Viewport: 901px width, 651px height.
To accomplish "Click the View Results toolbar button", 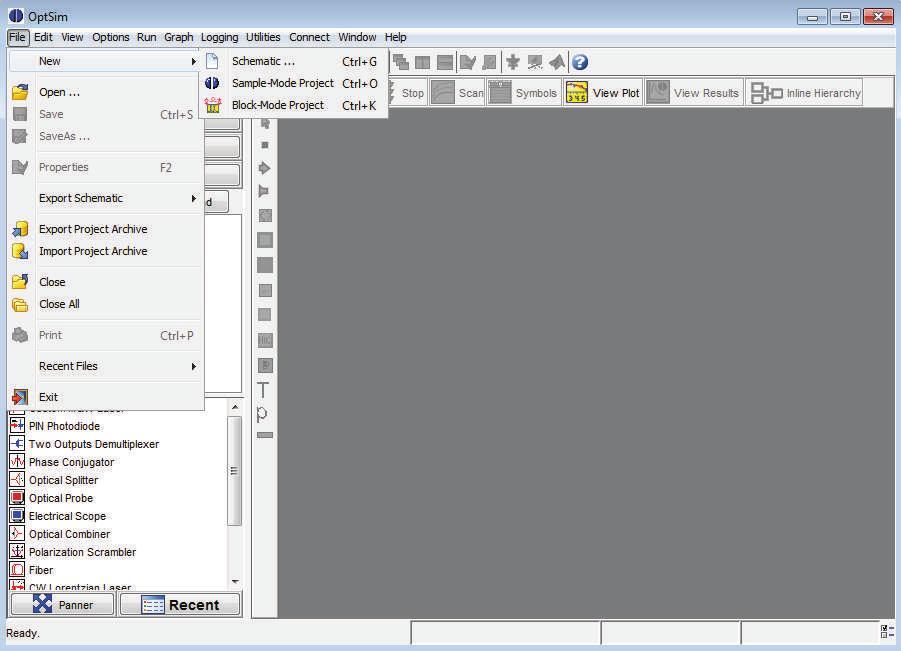I will point(694,93).
